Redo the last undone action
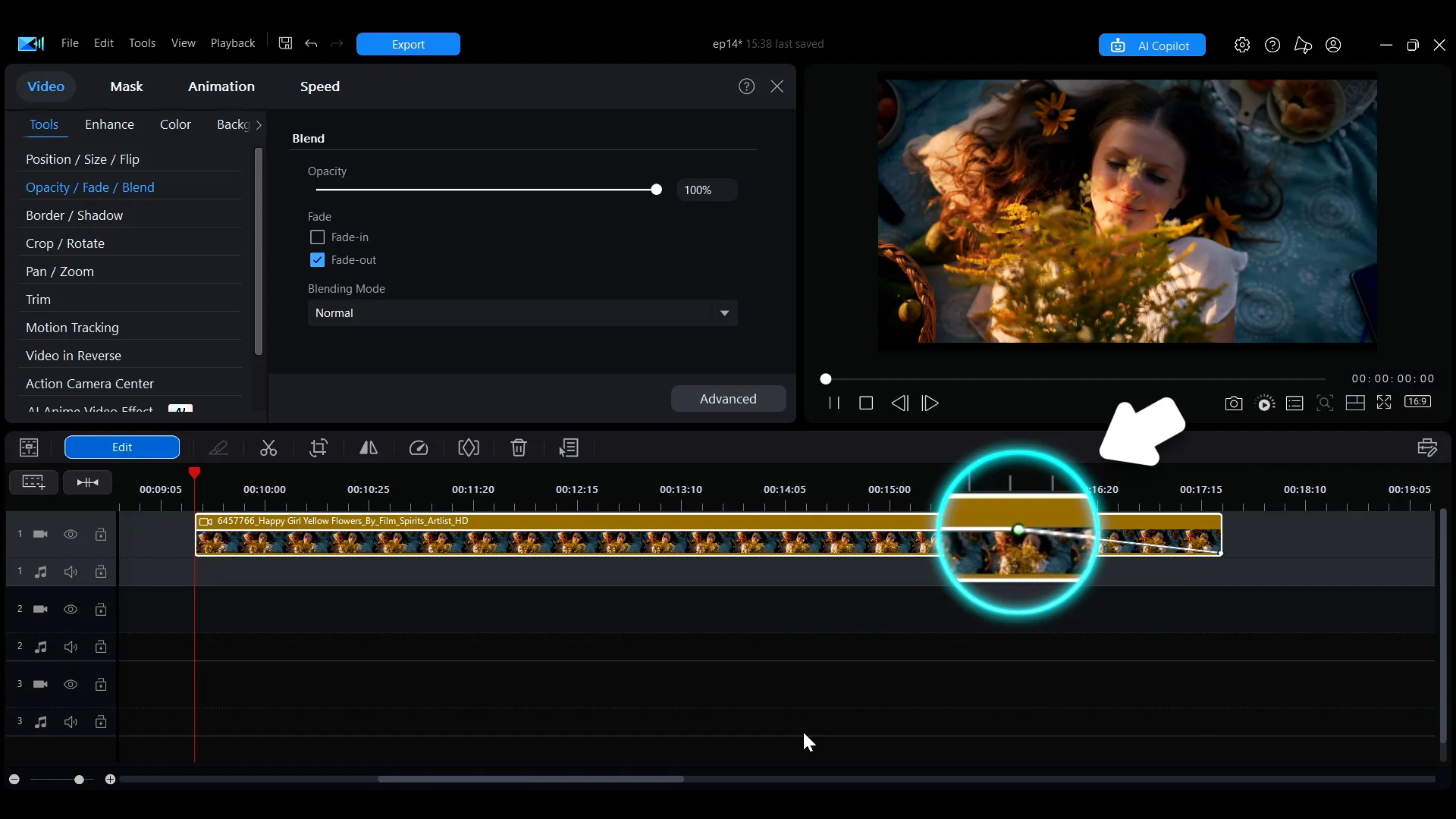This screenshot has width=1456, height=819. 337,43
